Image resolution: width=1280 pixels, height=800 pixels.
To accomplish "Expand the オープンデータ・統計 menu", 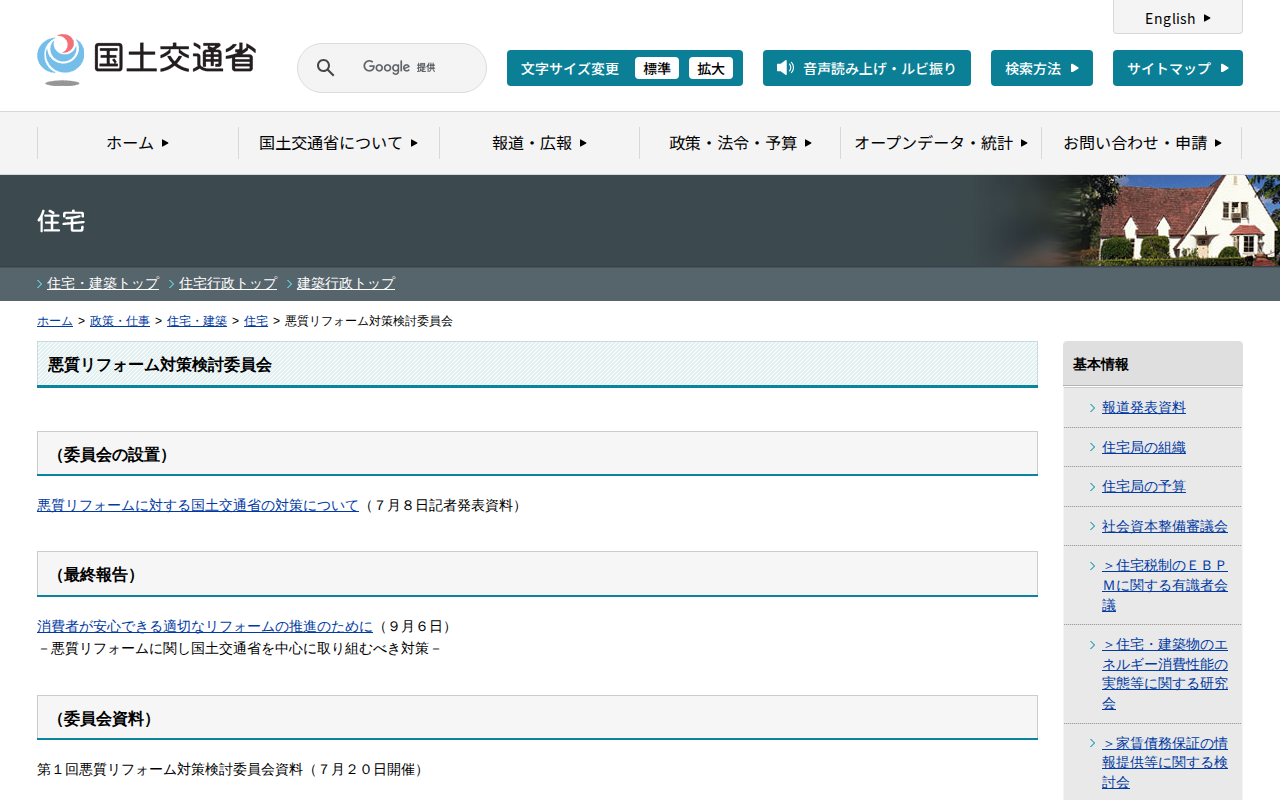I will click(x=940, y=143).
